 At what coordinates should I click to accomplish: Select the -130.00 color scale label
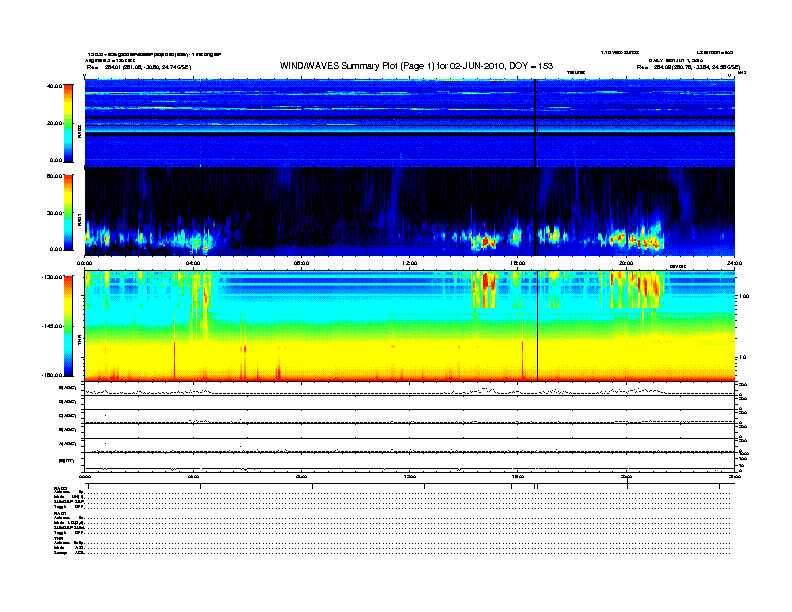[52, 277]
